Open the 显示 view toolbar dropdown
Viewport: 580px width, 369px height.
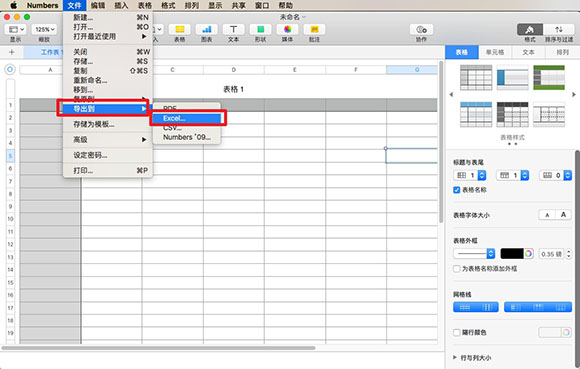coord(16,30)
